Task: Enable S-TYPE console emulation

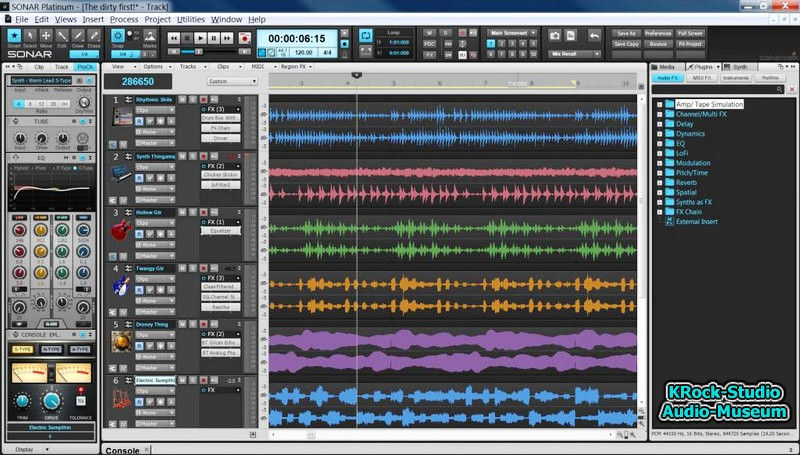Action: click(22, 349)
